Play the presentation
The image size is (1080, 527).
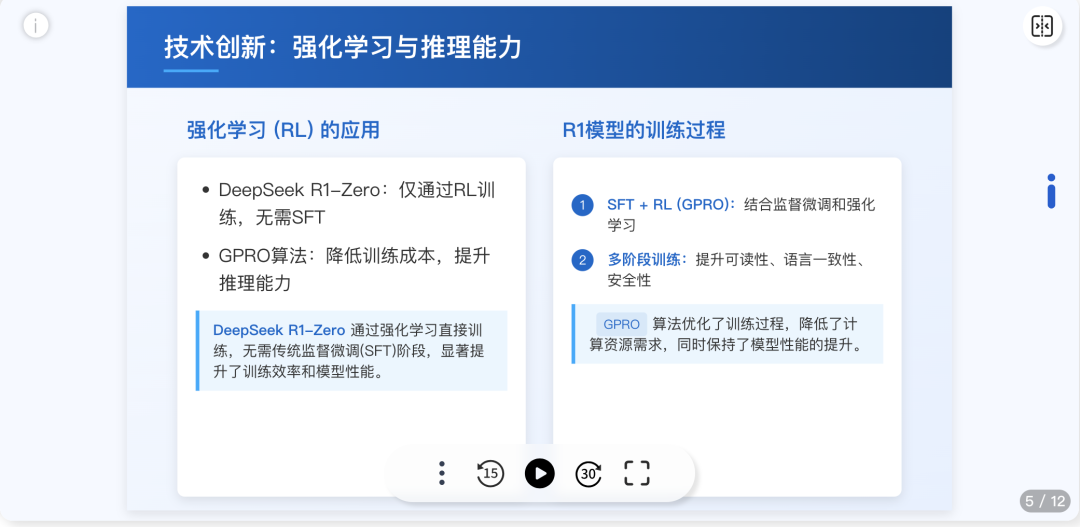(x=539, y=473)
